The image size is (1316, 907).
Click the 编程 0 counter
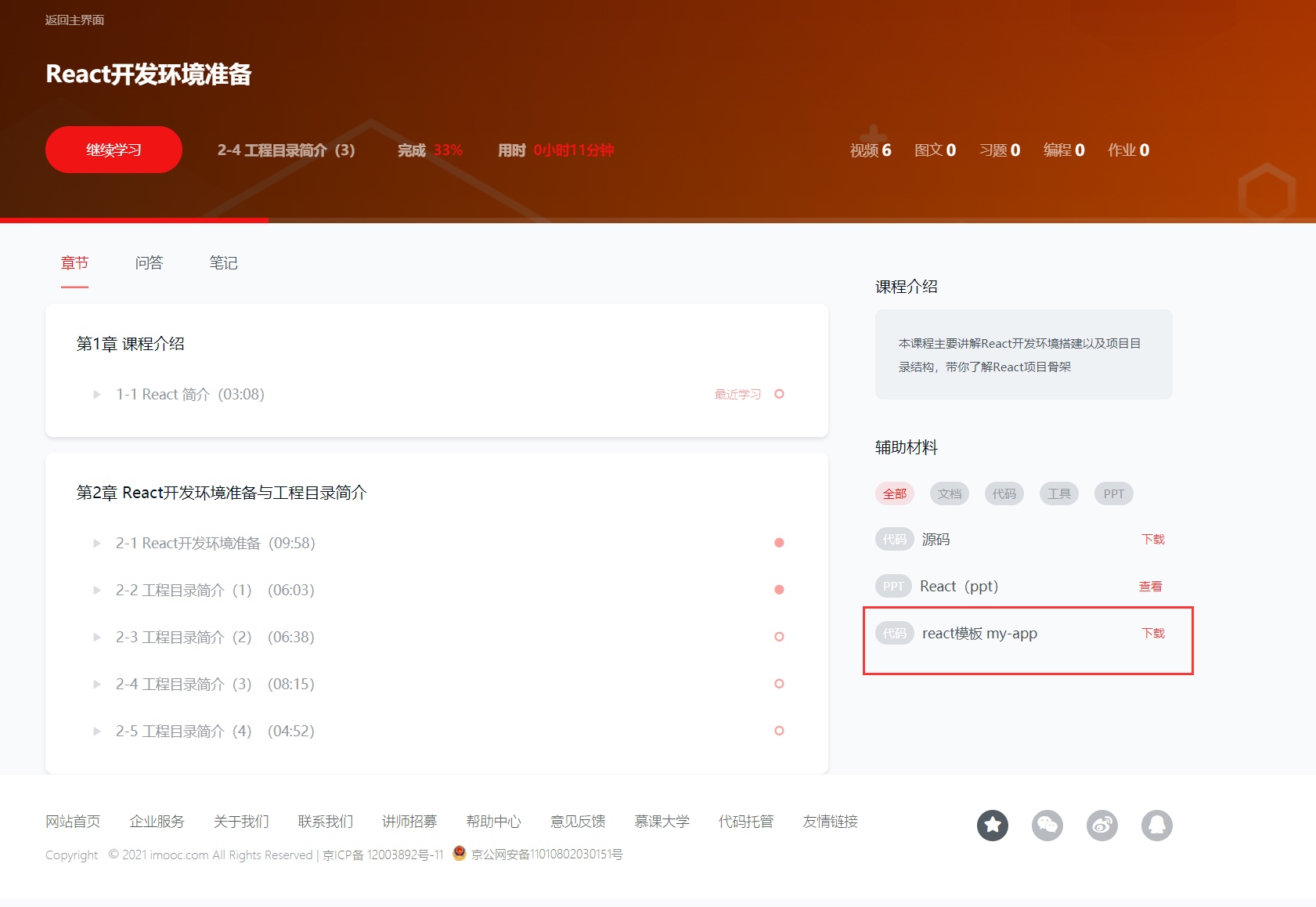1064,150
